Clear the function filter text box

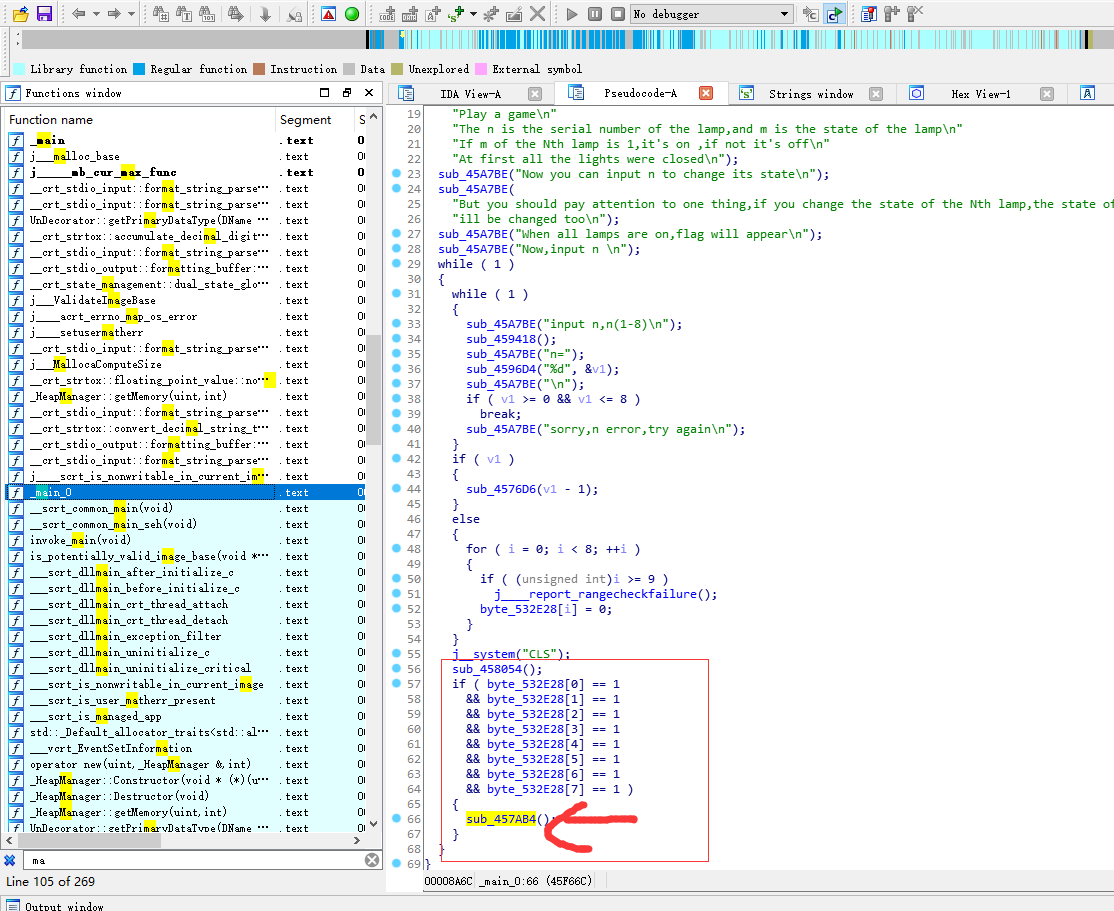[x=372, y=861]
